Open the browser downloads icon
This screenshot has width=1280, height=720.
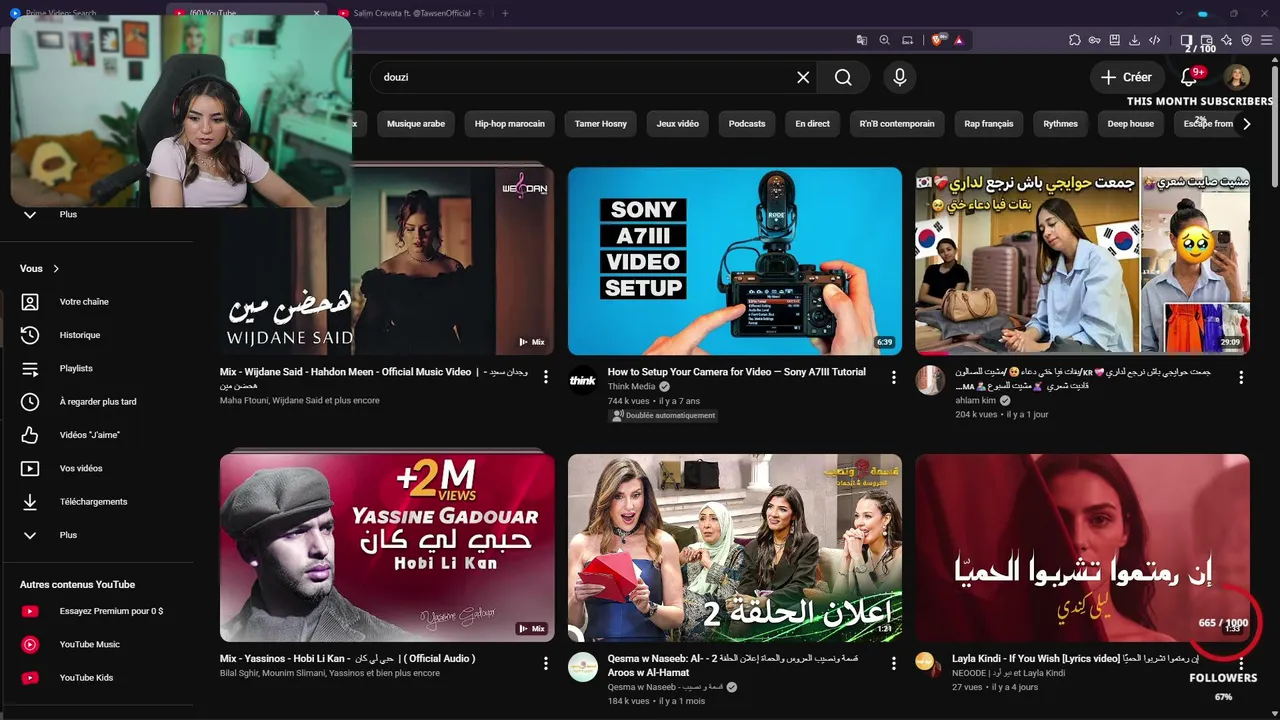(x=1135, y=40)
